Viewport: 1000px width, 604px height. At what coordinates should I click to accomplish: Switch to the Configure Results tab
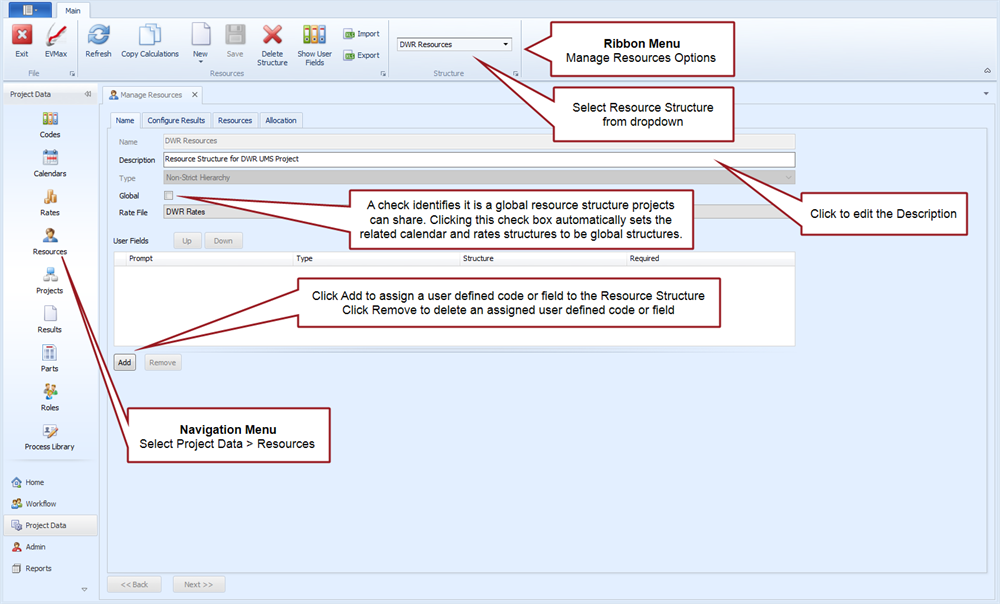(x=176, y=120)
